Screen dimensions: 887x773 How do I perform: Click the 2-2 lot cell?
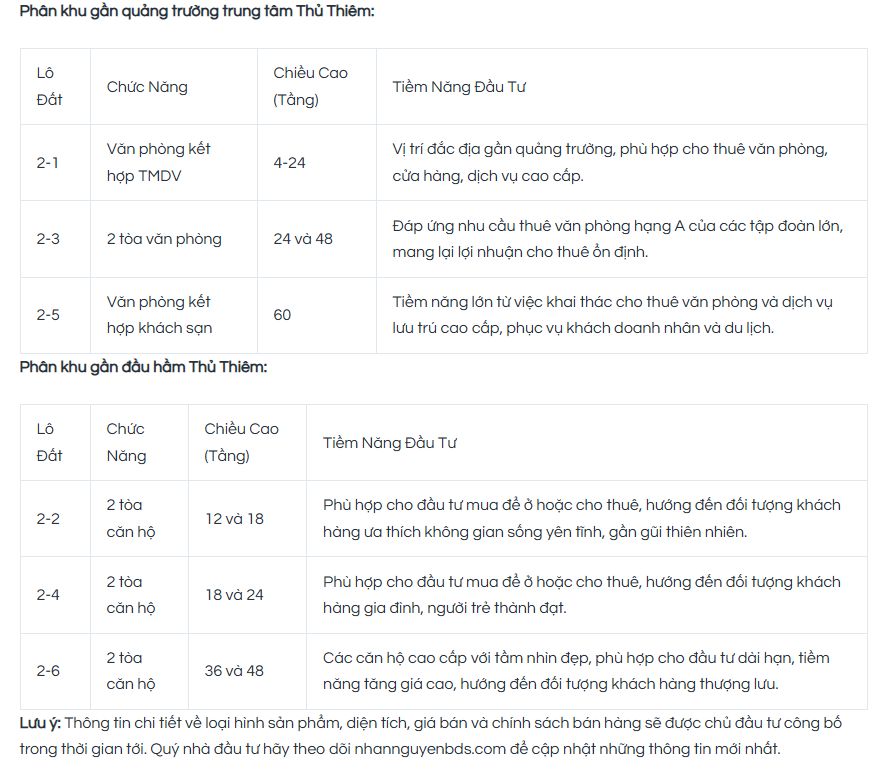point(55,518)
